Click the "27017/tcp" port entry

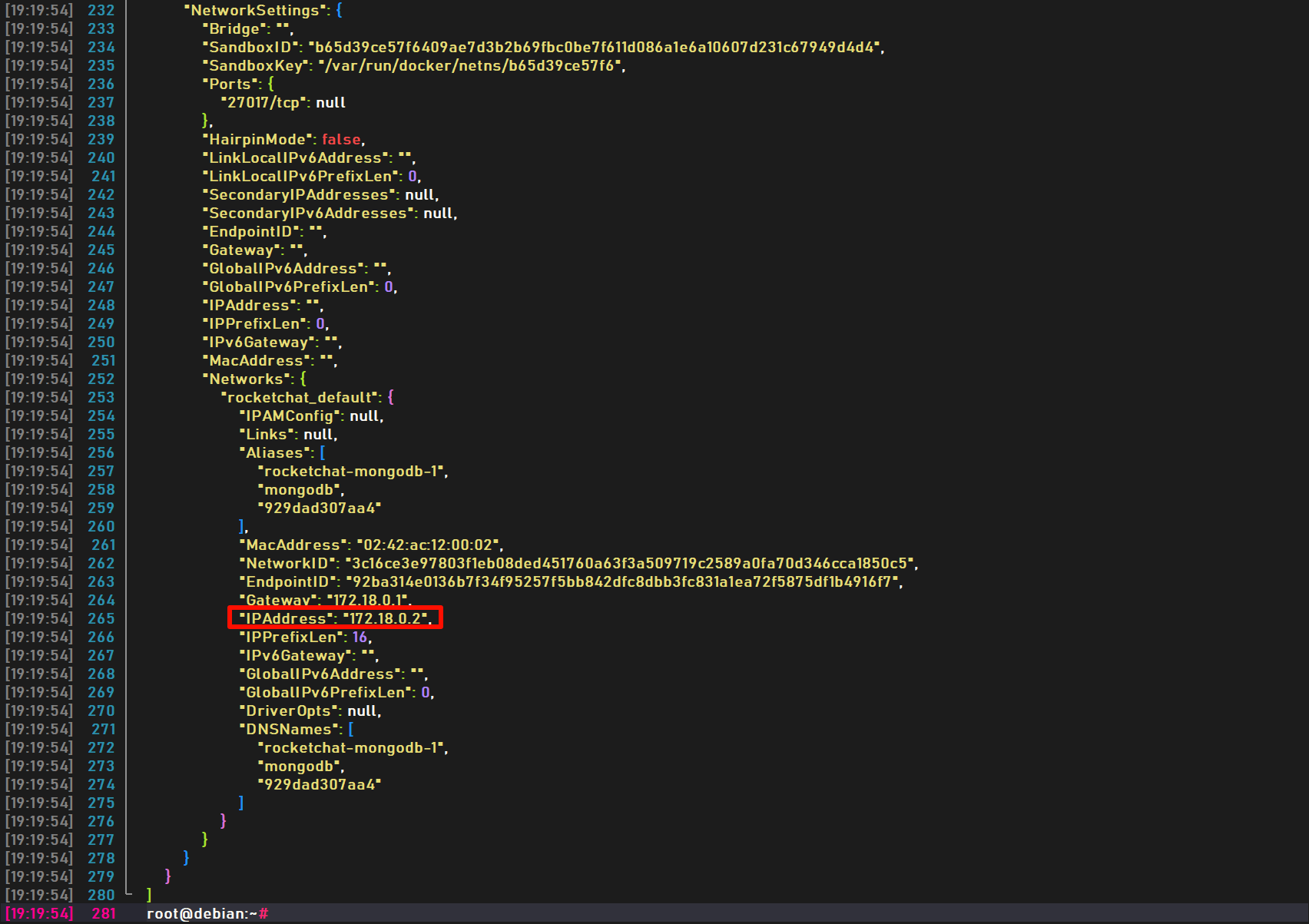[263, 103]
